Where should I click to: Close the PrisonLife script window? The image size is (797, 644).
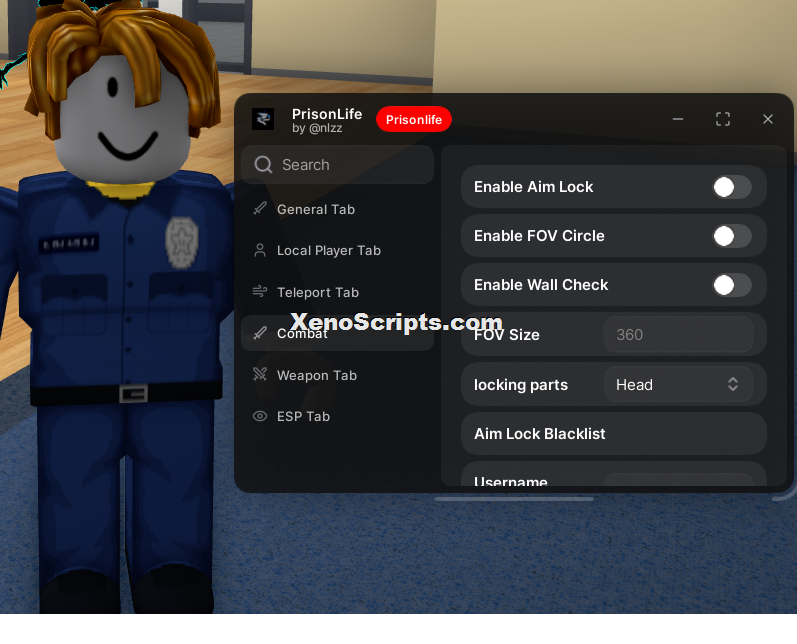click(x=768, y=119)
